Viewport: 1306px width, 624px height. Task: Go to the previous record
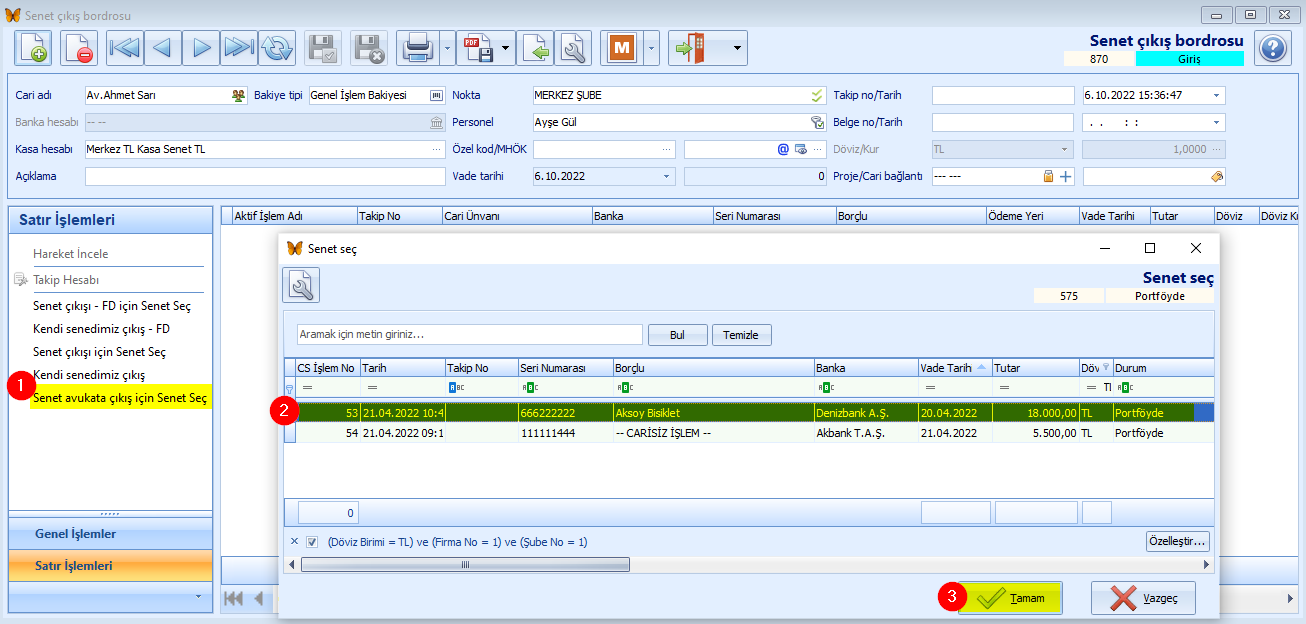pyautogui.click(x=163, y=47)
